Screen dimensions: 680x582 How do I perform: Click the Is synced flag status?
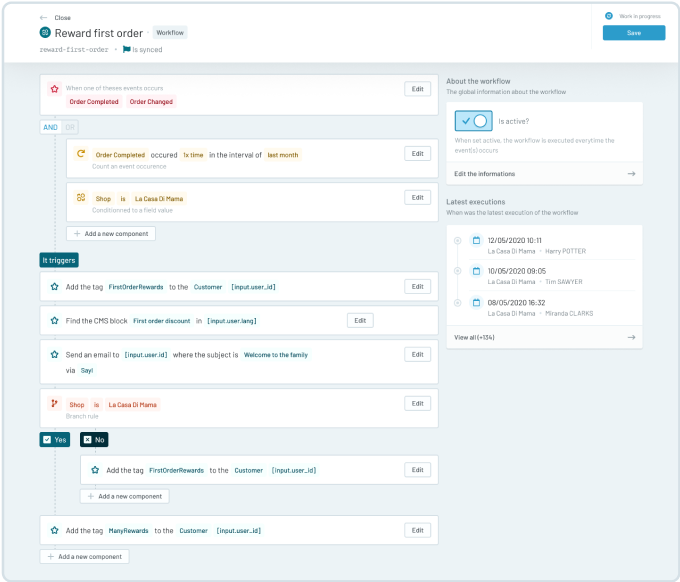coord(141,49)
